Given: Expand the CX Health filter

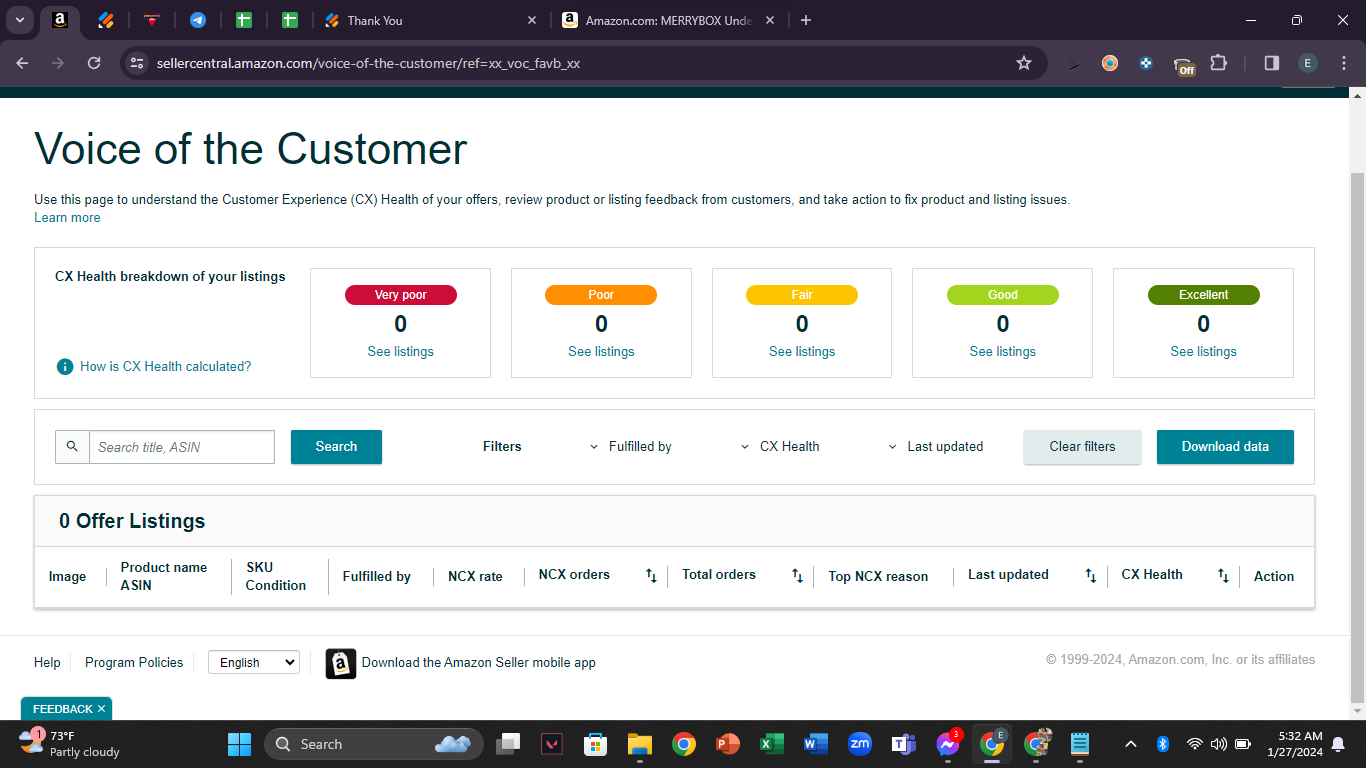Looking at the screenshot, I should point(779,447).
